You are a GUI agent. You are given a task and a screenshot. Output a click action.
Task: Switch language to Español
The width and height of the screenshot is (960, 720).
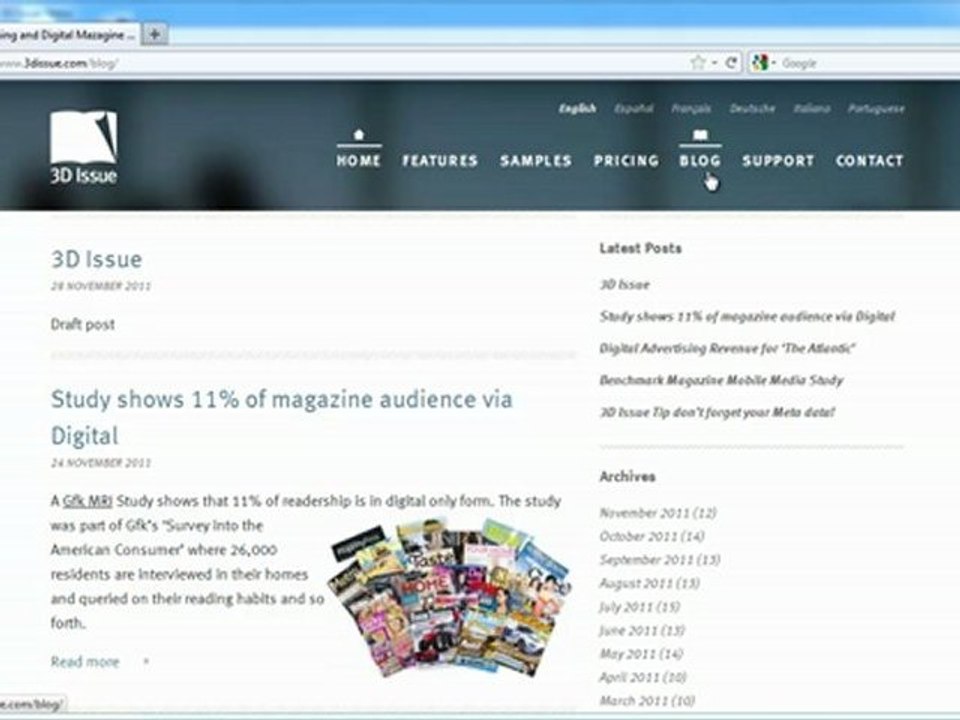[x=634, y=108]
